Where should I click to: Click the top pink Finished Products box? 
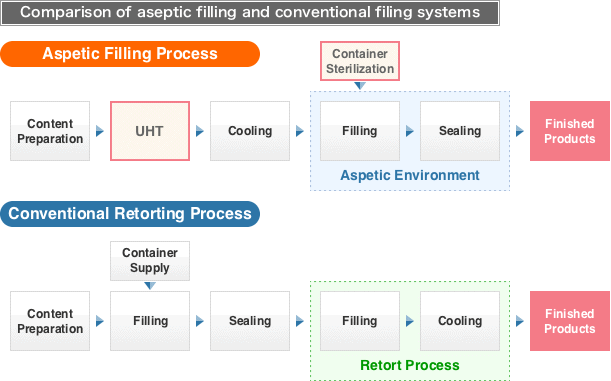coord(570,131)
